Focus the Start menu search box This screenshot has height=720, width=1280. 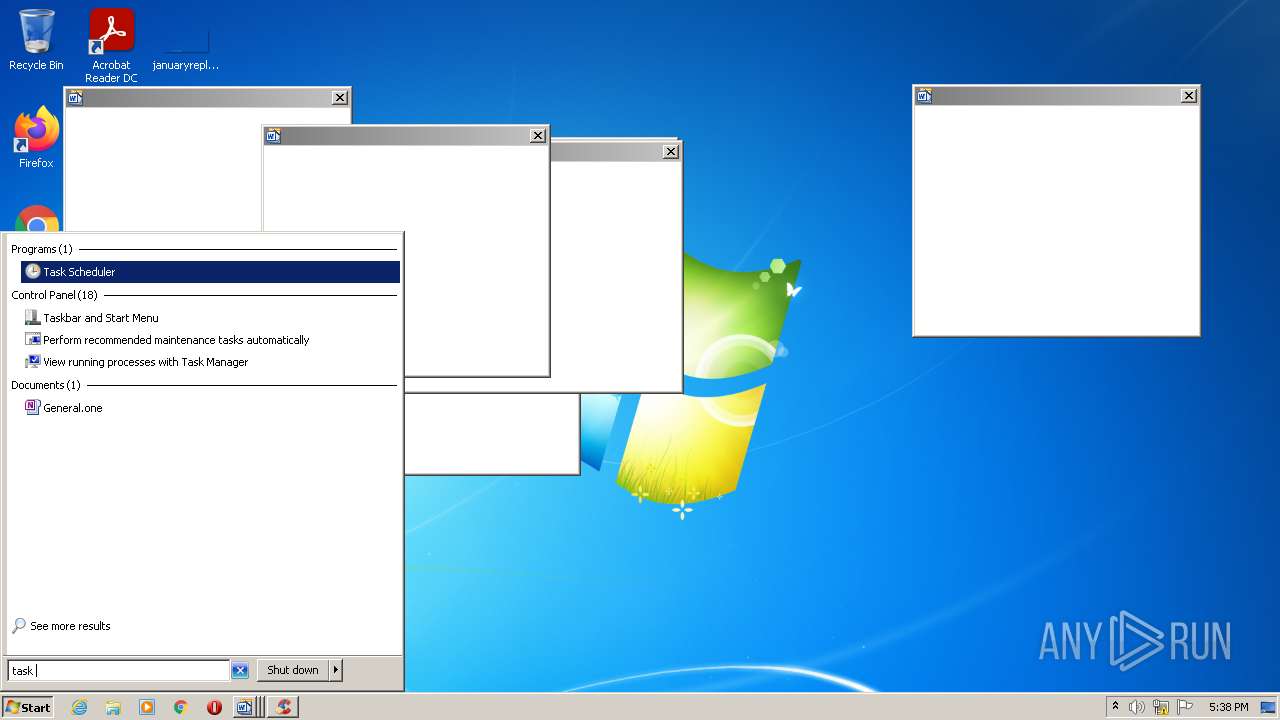(x=119, y=670)
